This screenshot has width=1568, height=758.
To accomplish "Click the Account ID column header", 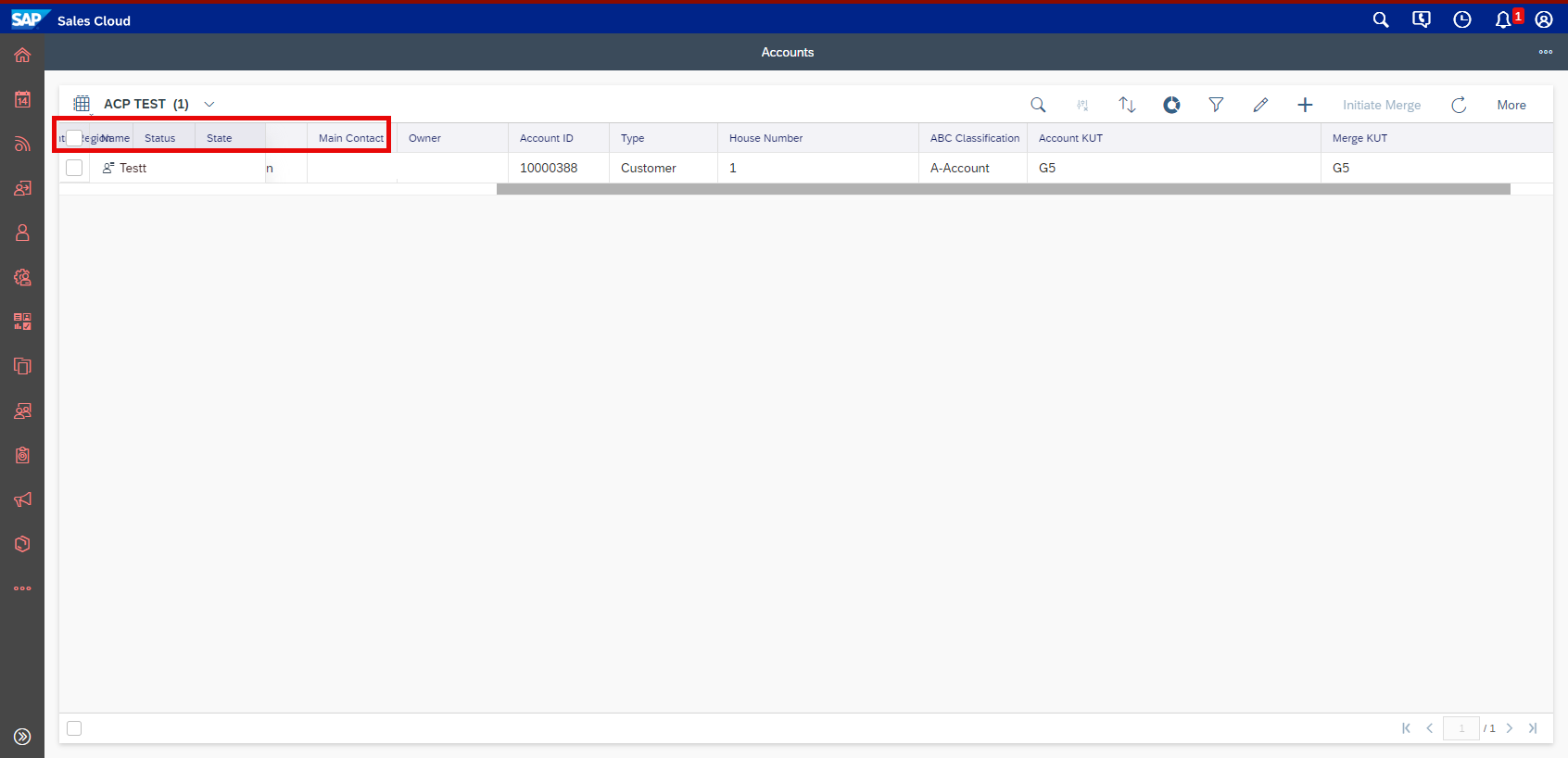I will (546, 138).
